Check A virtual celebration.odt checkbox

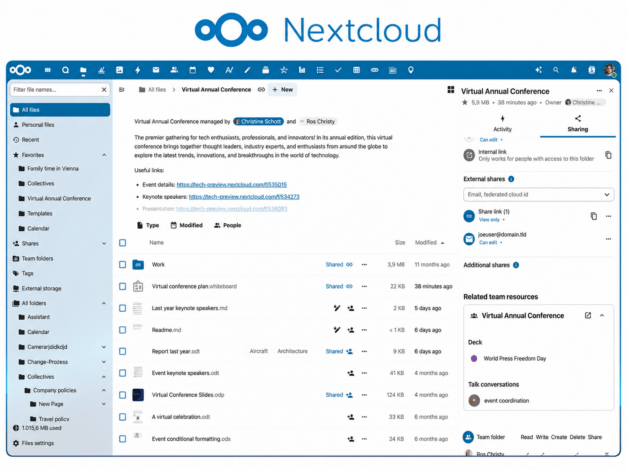pyautogui.click(x=123, y=417)
